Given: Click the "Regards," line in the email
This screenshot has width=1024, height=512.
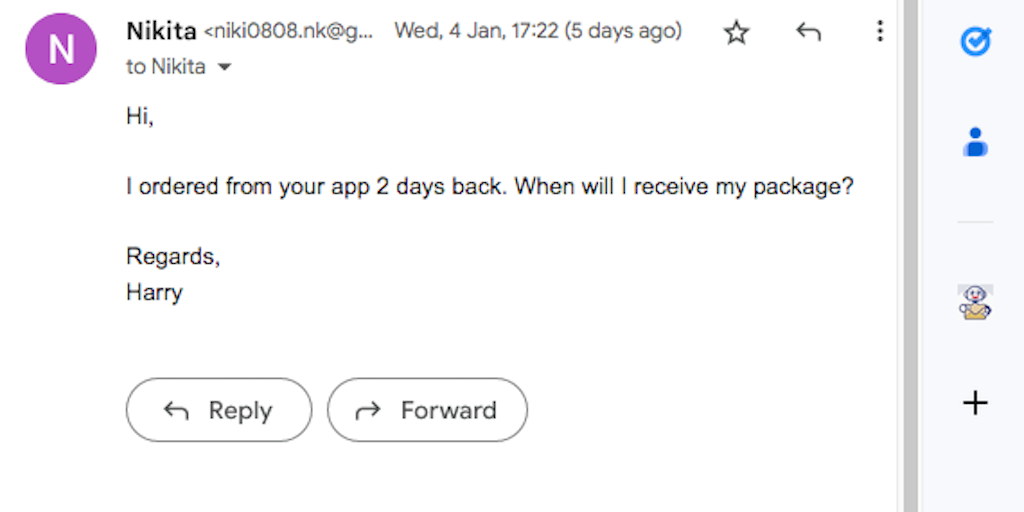Looking at the screenshot, I should [x=173, y=257].
